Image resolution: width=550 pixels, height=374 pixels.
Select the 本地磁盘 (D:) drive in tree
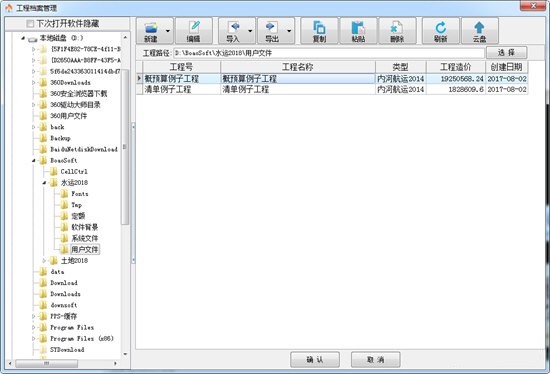(61, 38)
